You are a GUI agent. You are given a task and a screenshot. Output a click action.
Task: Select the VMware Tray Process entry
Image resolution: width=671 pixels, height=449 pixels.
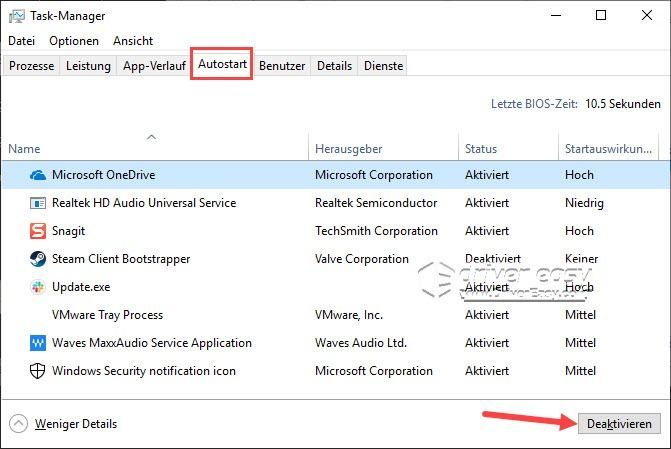coord(107,315)
